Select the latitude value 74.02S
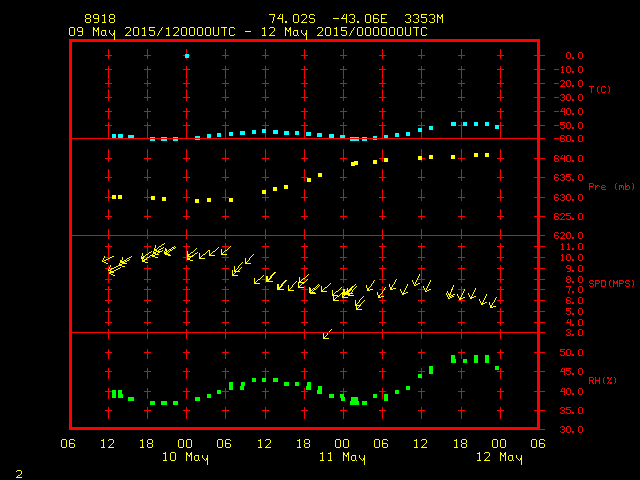640x480 pixels. 292,19
